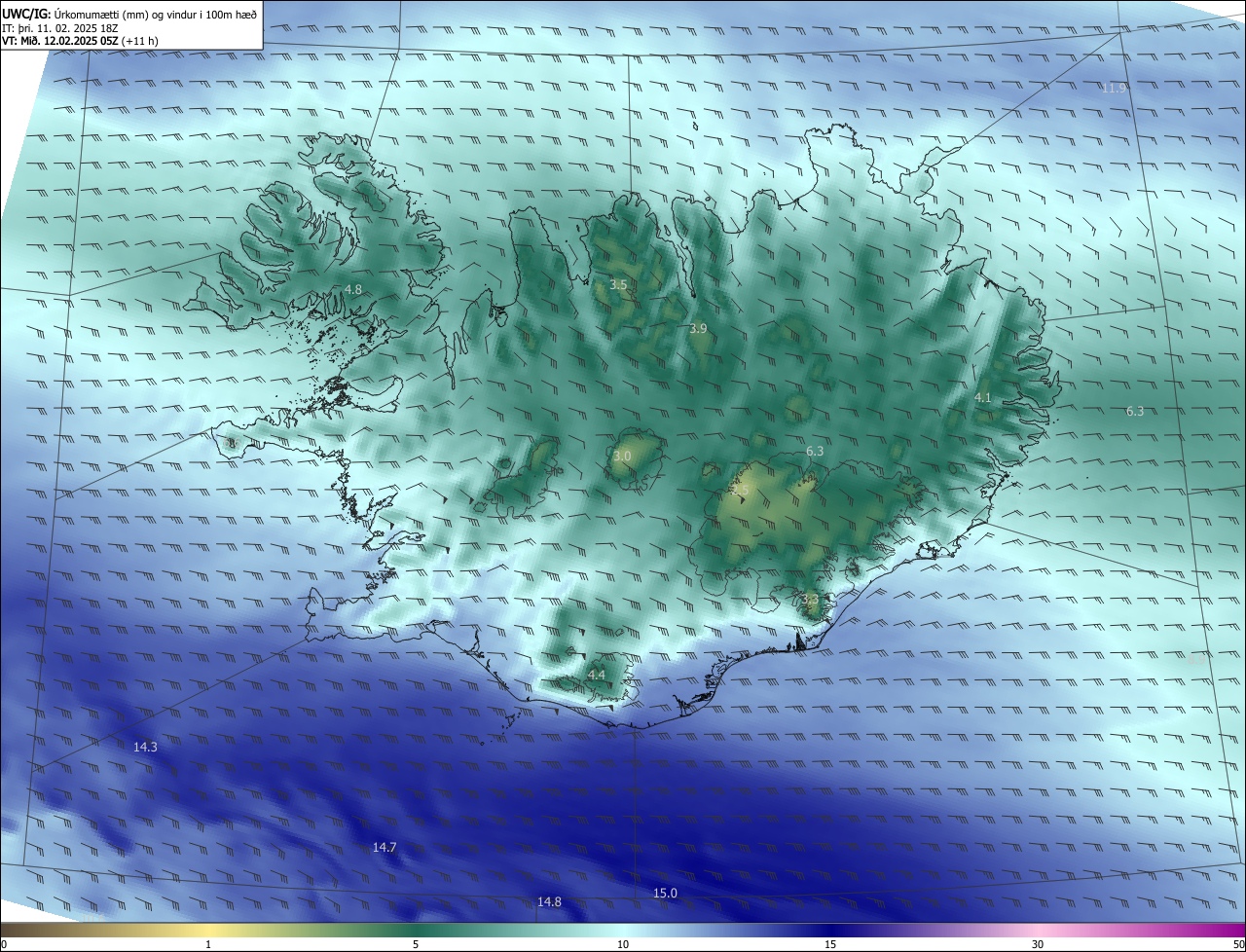Click the 6.3 value in the sea east of Iceland
Screen dimensions: 1246x952
[x=1135, y=411]
